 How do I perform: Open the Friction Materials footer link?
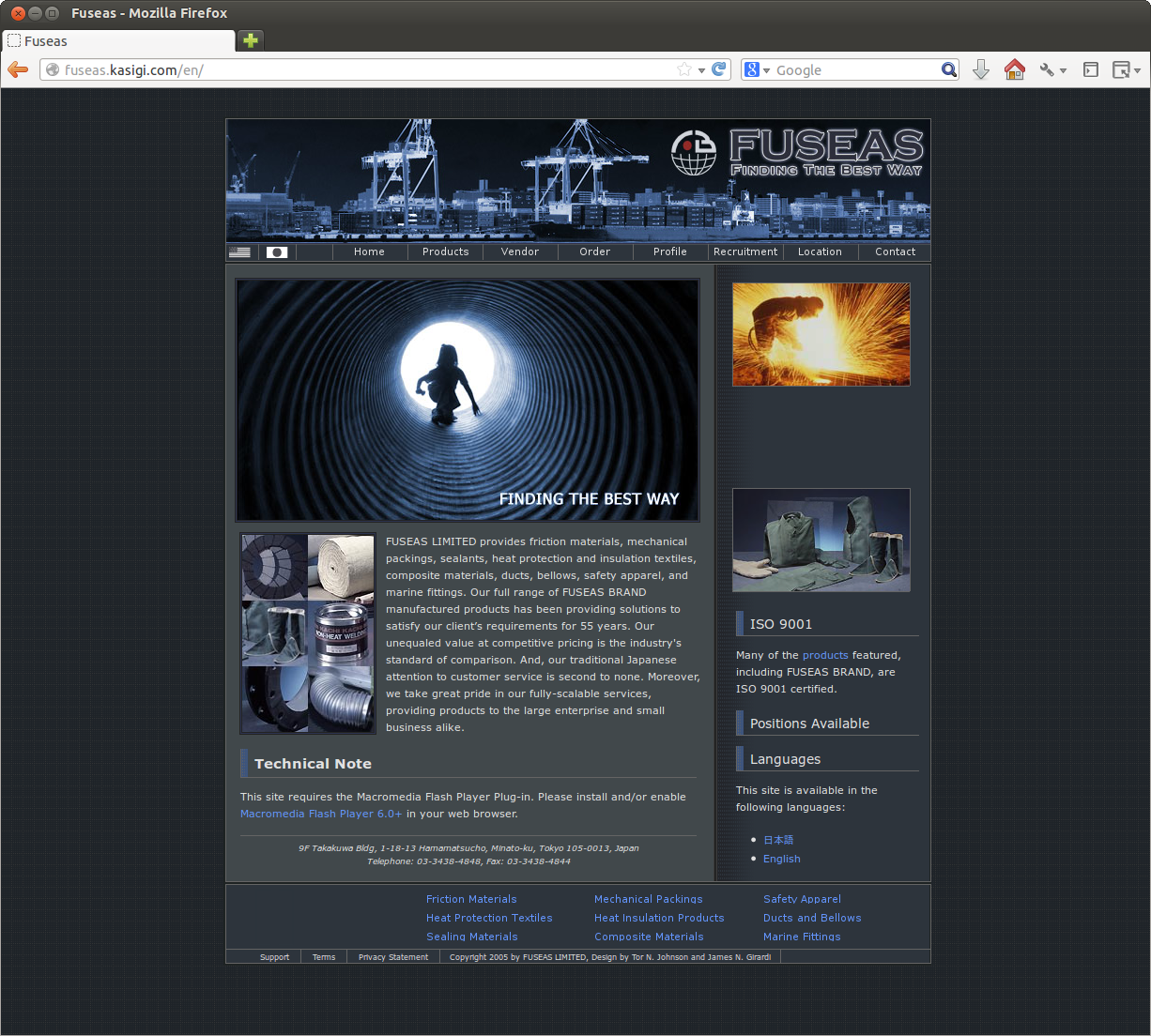click(x=471, y=899)
